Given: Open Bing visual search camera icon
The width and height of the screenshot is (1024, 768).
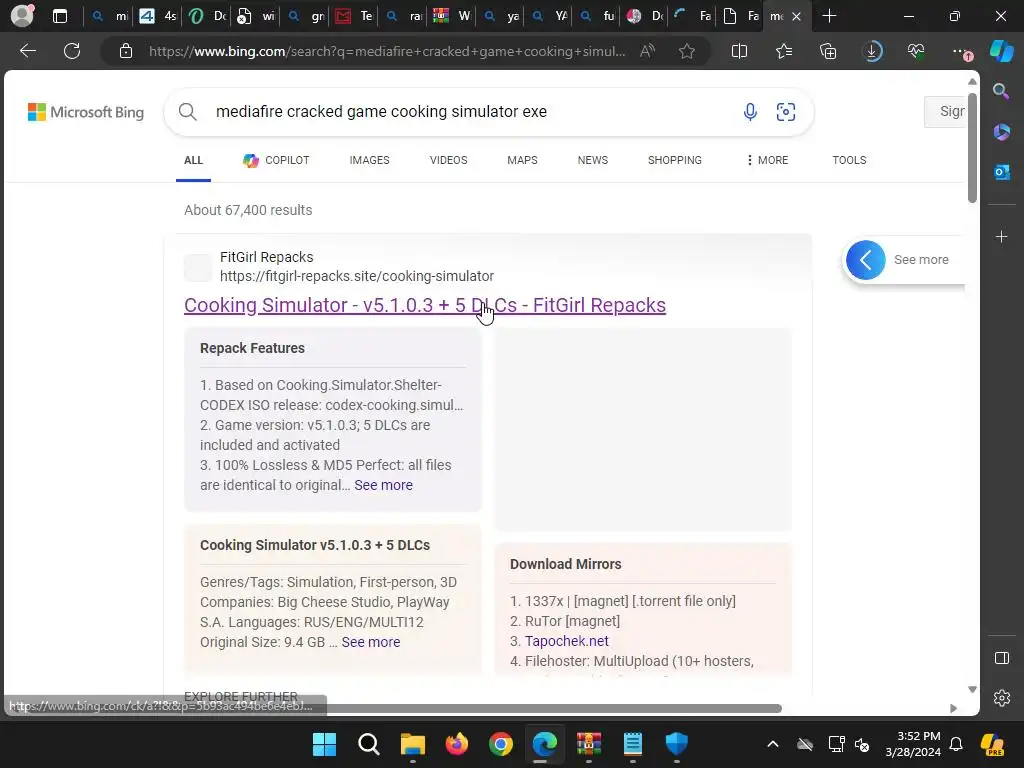Looking at the screenshot, I should [x=786, y=112].
